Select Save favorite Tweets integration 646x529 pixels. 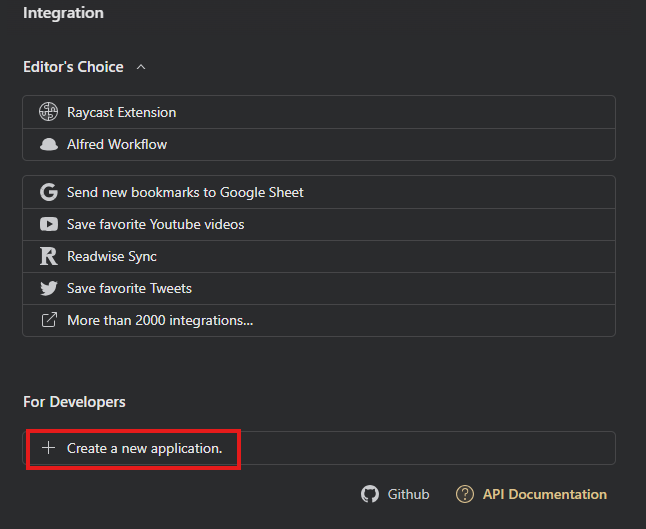129,288
